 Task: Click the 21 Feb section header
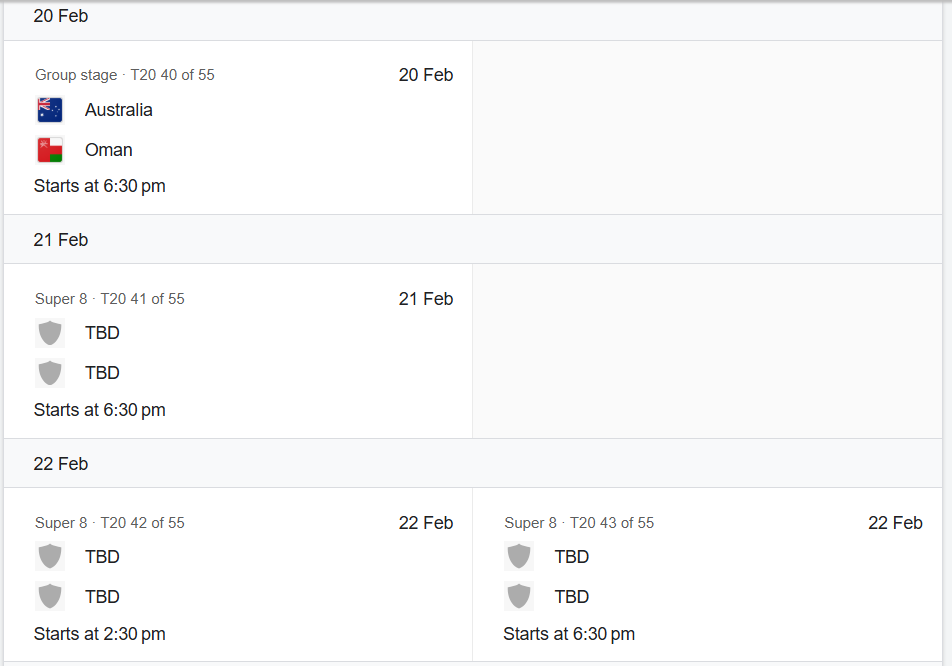pyautogui.click(x=61, y=240)
